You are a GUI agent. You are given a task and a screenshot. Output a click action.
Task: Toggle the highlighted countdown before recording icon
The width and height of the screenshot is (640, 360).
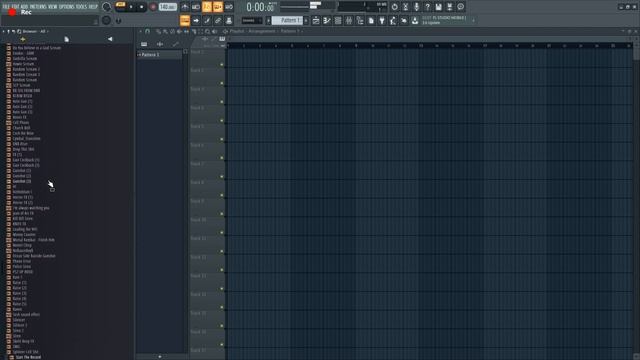207,7
